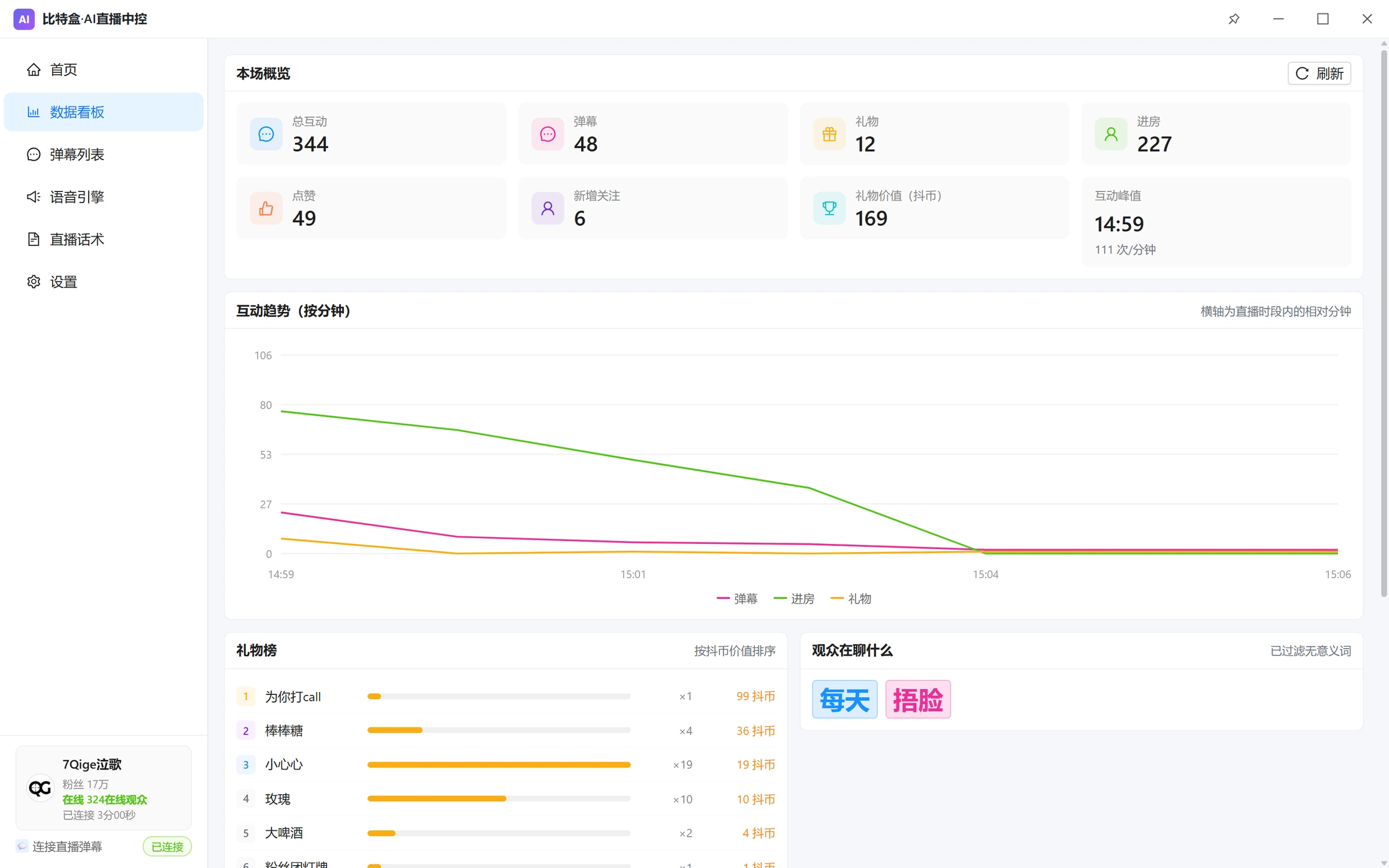Click the purple 新增关注 person icon

click(x=547, y=208)
